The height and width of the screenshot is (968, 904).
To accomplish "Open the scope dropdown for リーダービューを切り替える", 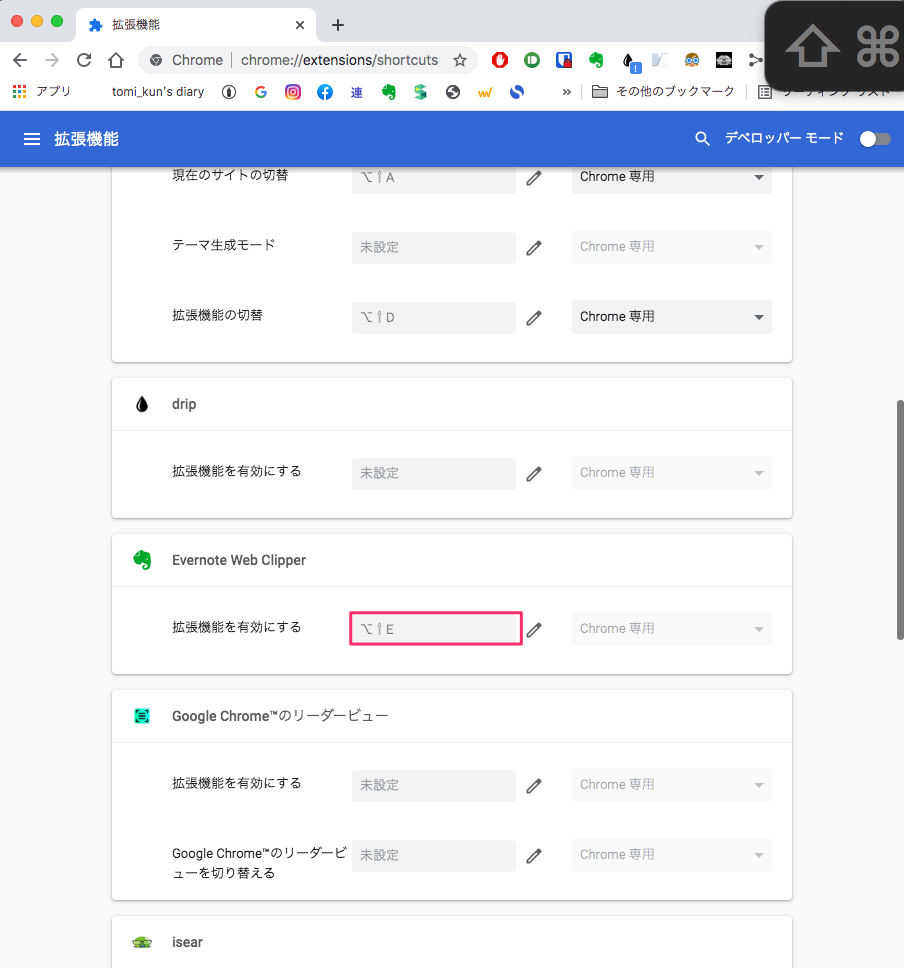I will (x=671, y=854).
